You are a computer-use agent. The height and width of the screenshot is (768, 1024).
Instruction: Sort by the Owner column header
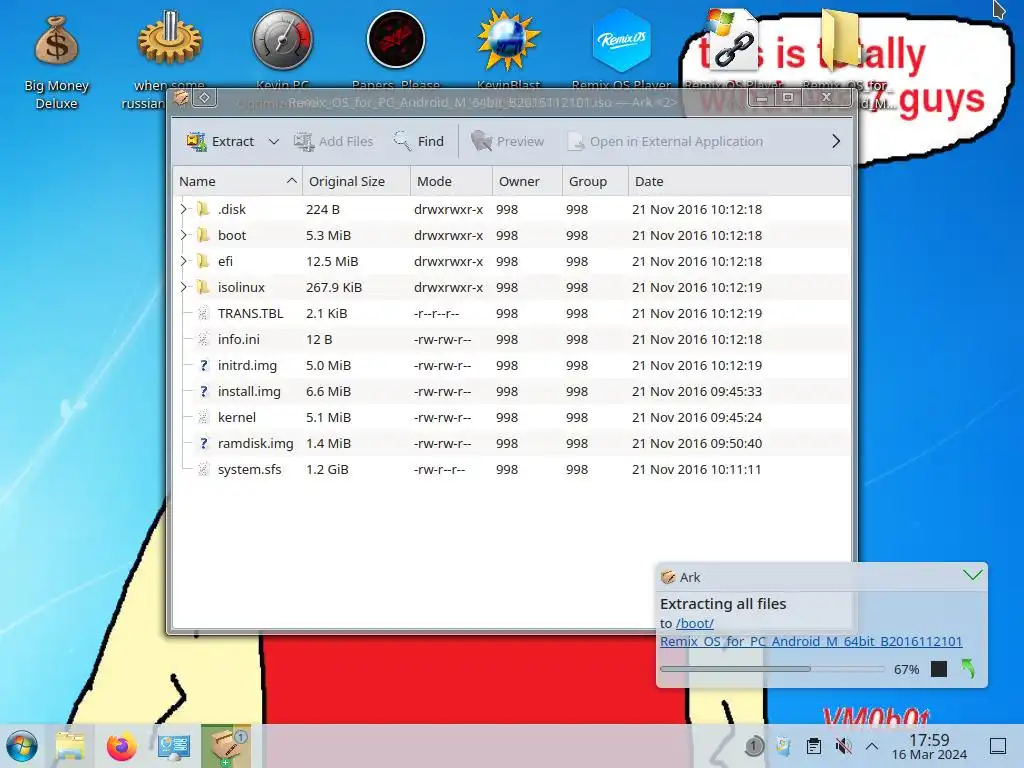point(527,182)
